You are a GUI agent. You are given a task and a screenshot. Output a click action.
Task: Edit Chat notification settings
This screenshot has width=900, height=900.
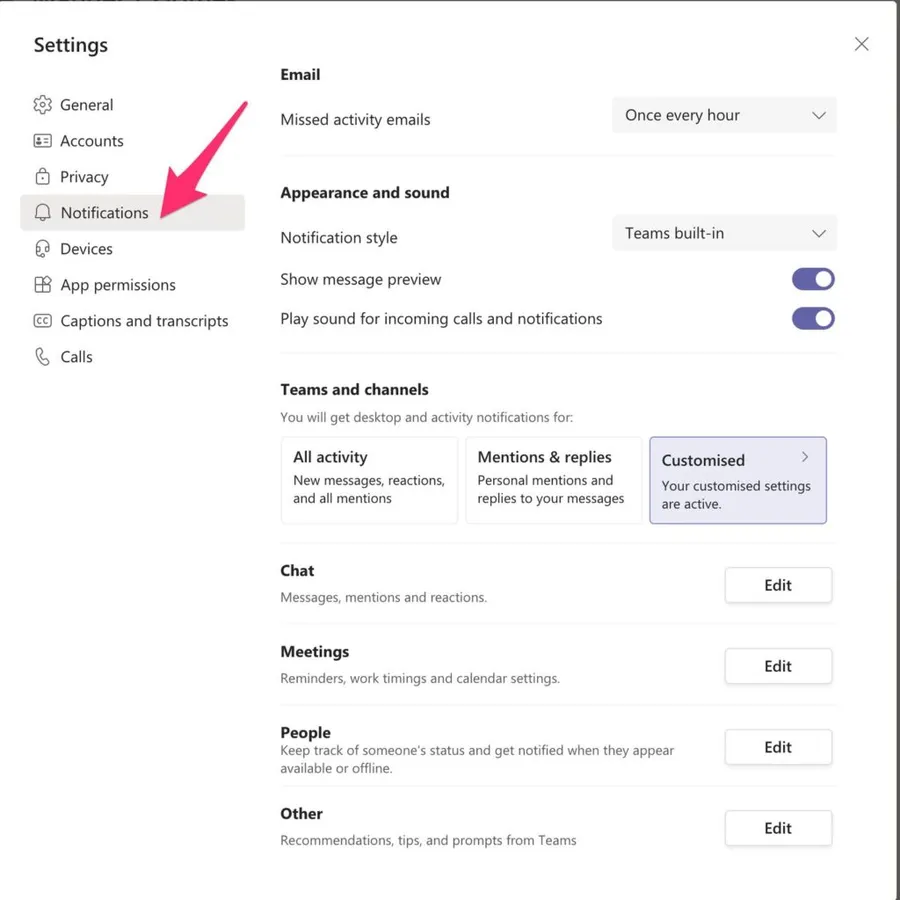point(778,586)
